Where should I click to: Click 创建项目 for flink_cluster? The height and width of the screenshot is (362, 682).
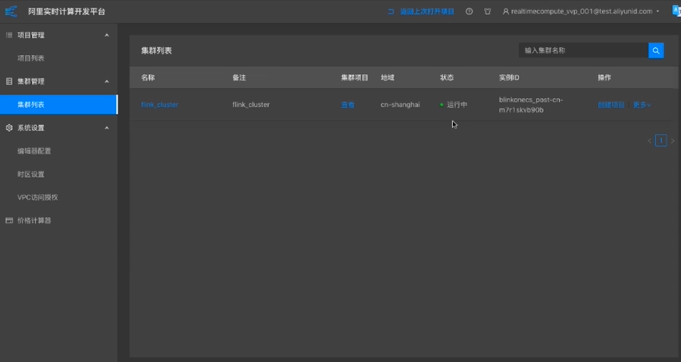[x=611, y=105]
